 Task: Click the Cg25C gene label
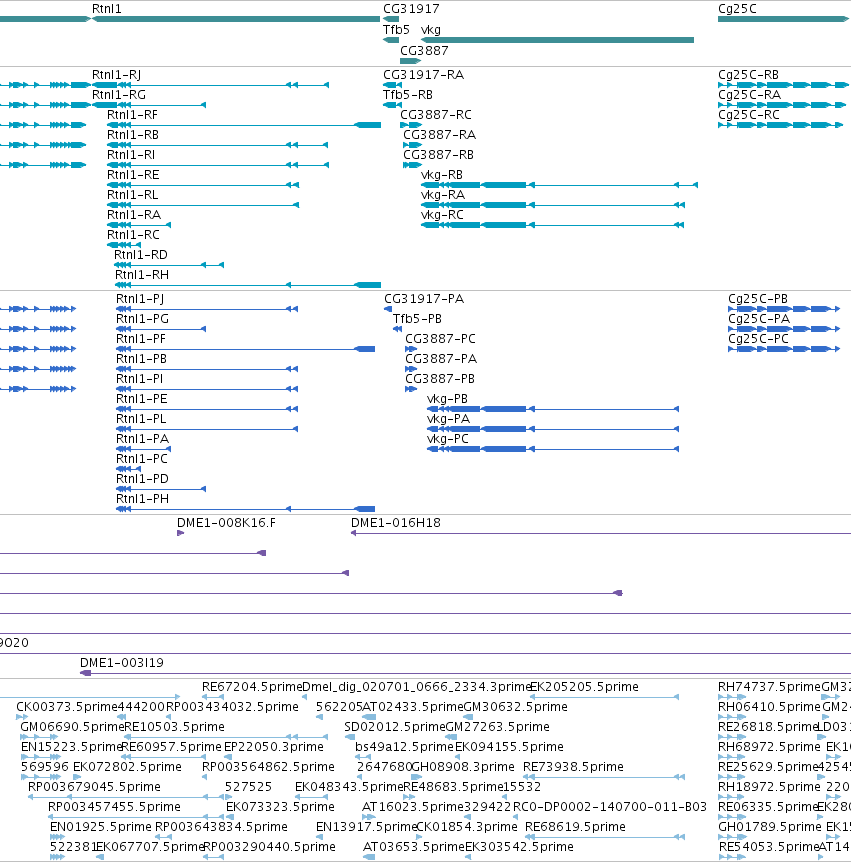tap(737, 9)
